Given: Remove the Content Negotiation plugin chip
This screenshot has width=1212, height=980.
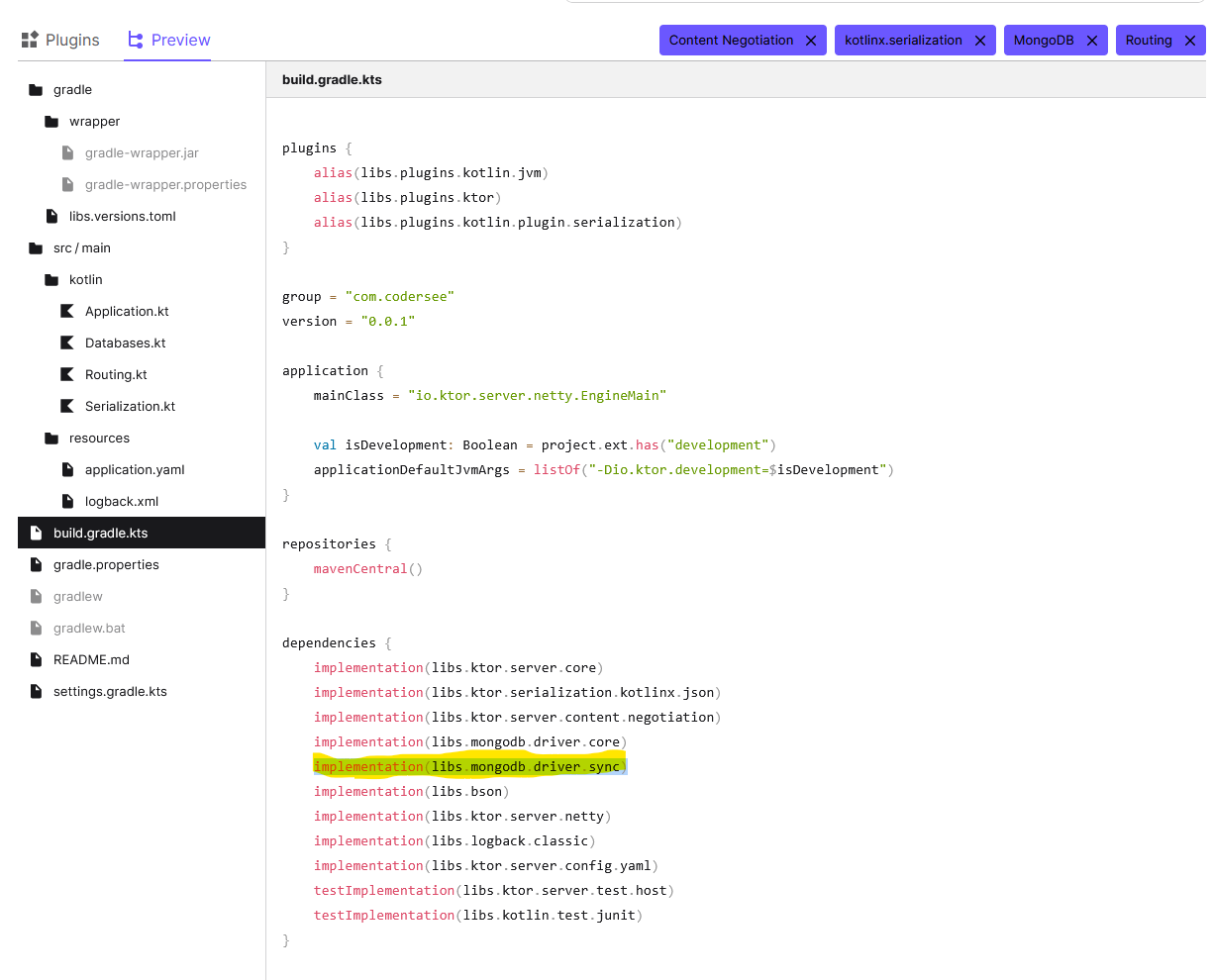Looking at the screenshot, I should 811,40.
